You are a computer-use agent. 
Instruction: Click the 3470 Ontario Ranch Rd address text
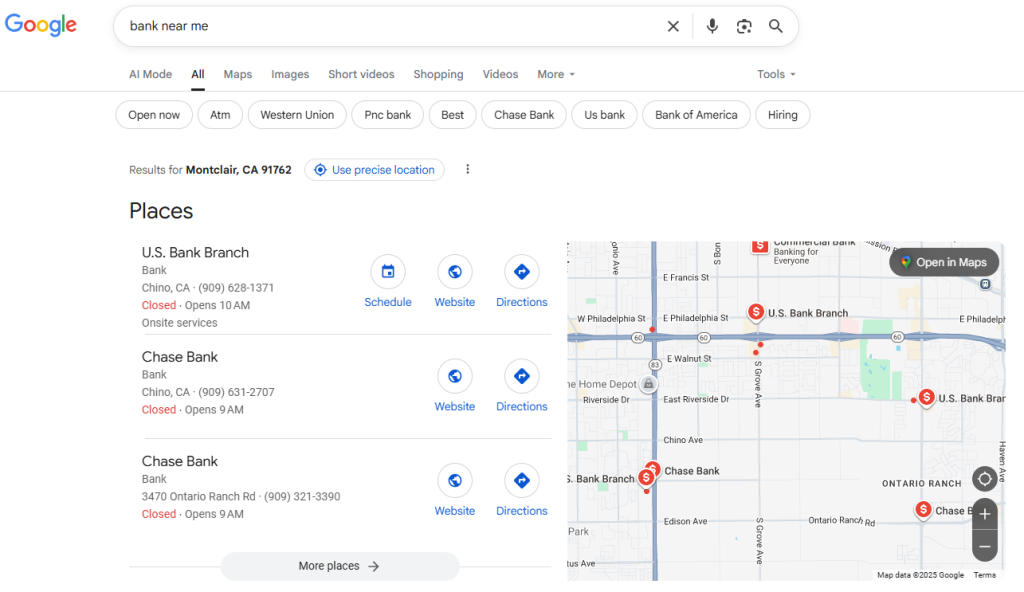tap(199, 497)
